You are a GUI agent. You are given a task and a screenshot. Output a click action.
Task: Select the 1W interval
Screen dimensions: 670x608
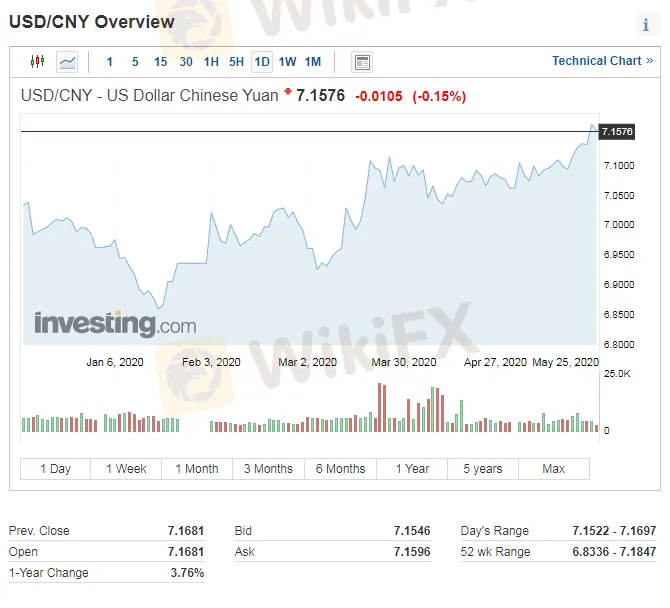(287, 62)
